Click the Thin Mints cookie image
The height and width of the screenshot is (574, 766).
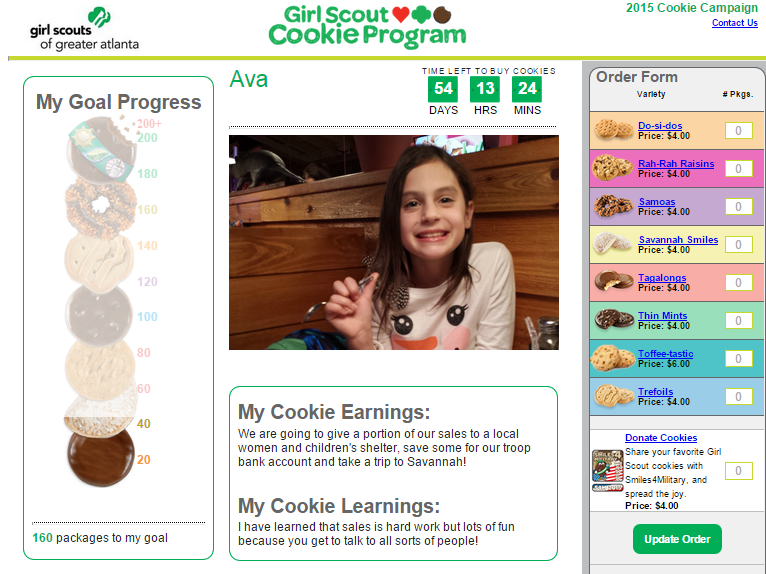pos(614,319)
